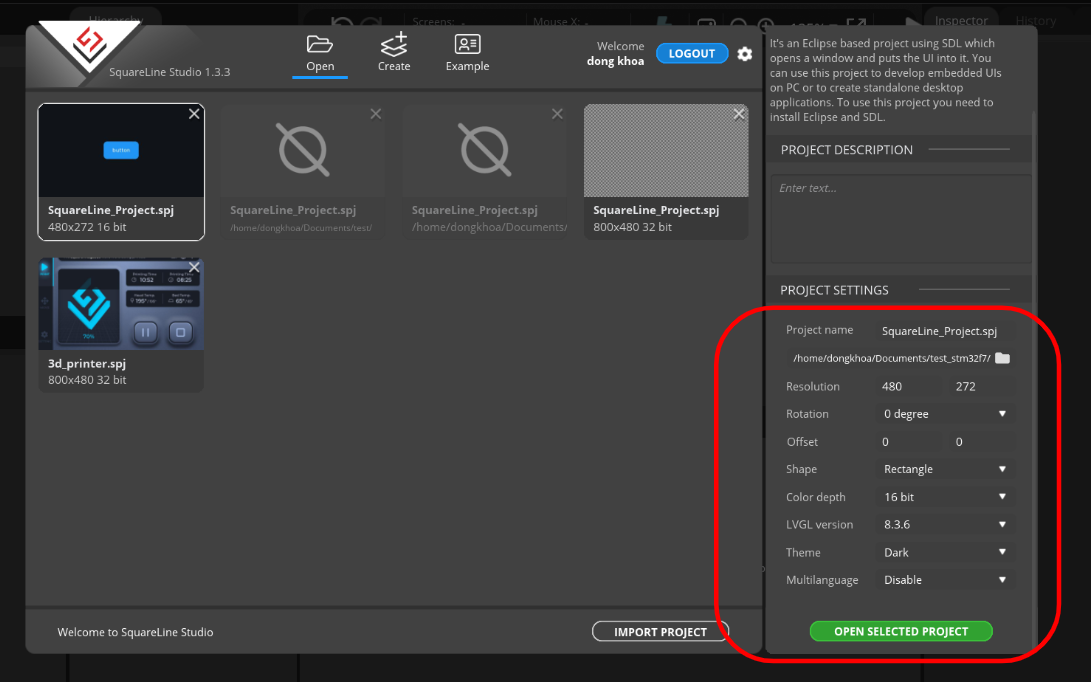The image size is (1091, 682).
Task: Open settings via the gear icon
Action: pyautogui.click(x=744, y=54)
